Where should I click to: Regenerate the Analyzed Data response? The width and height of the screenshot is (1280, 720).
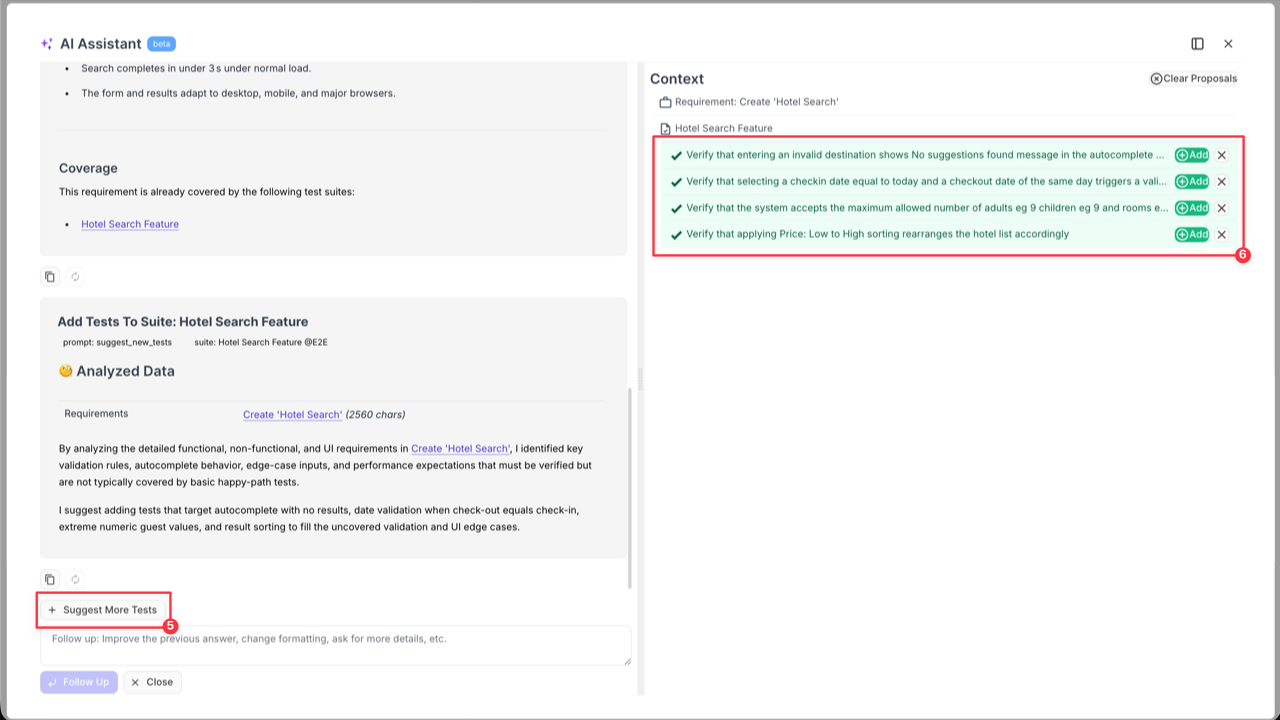[75, 579]
